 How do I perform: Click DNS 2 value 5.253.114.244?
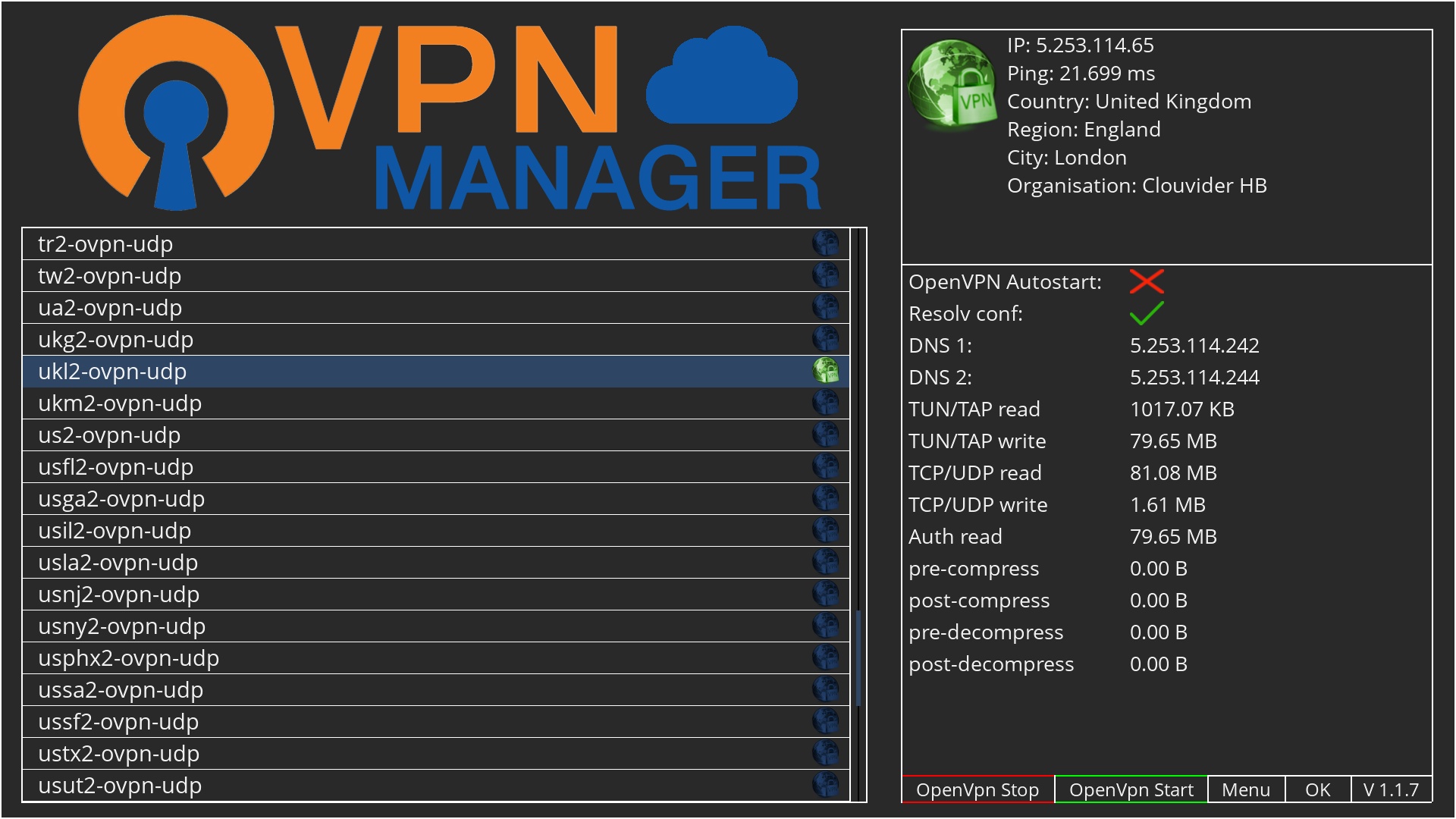pyautogui.click(x=1194, y=378)
